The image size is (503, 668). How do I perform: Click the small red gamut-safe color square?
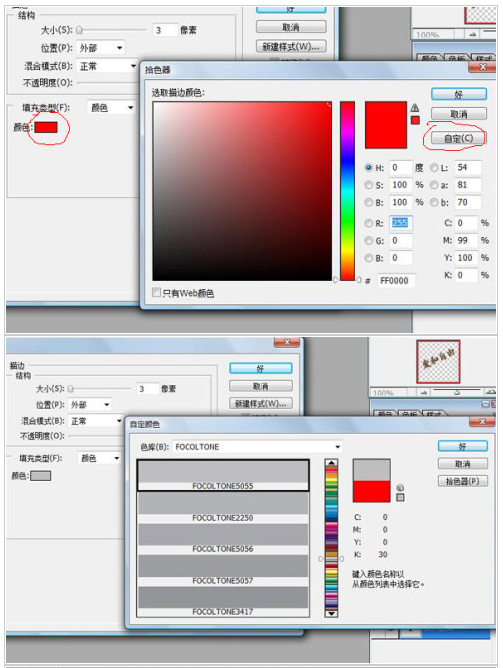pyautogui.click(x=415, y=121)
